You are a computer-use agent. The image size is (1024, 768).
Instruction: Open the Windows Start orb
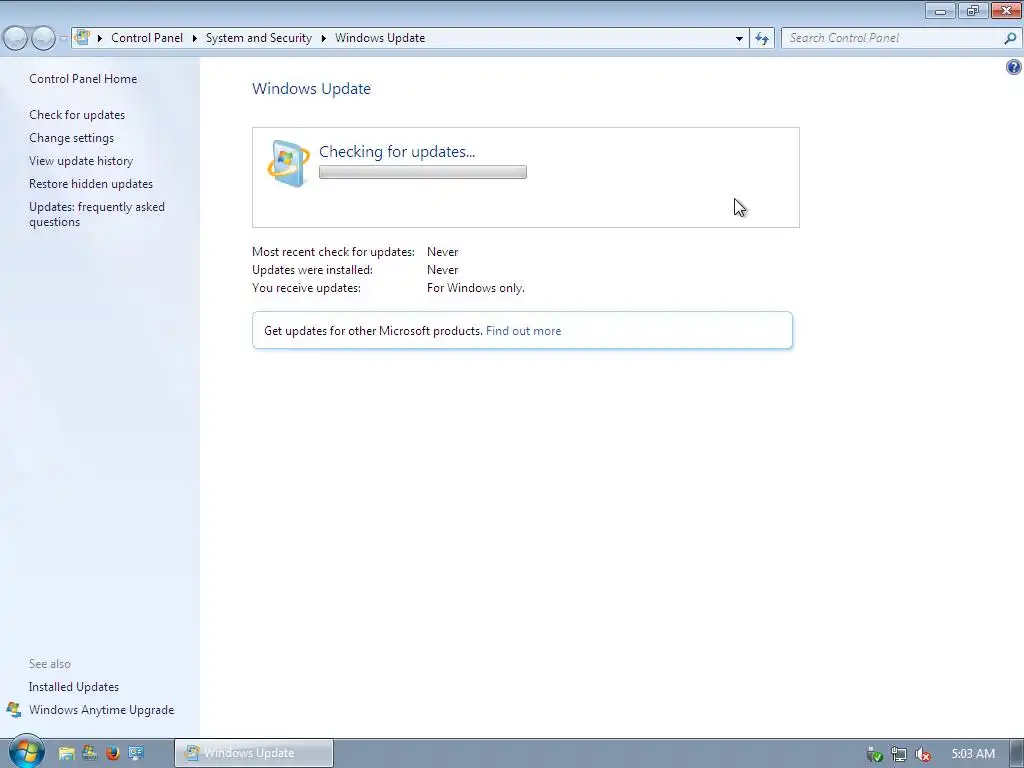point(26,752)
